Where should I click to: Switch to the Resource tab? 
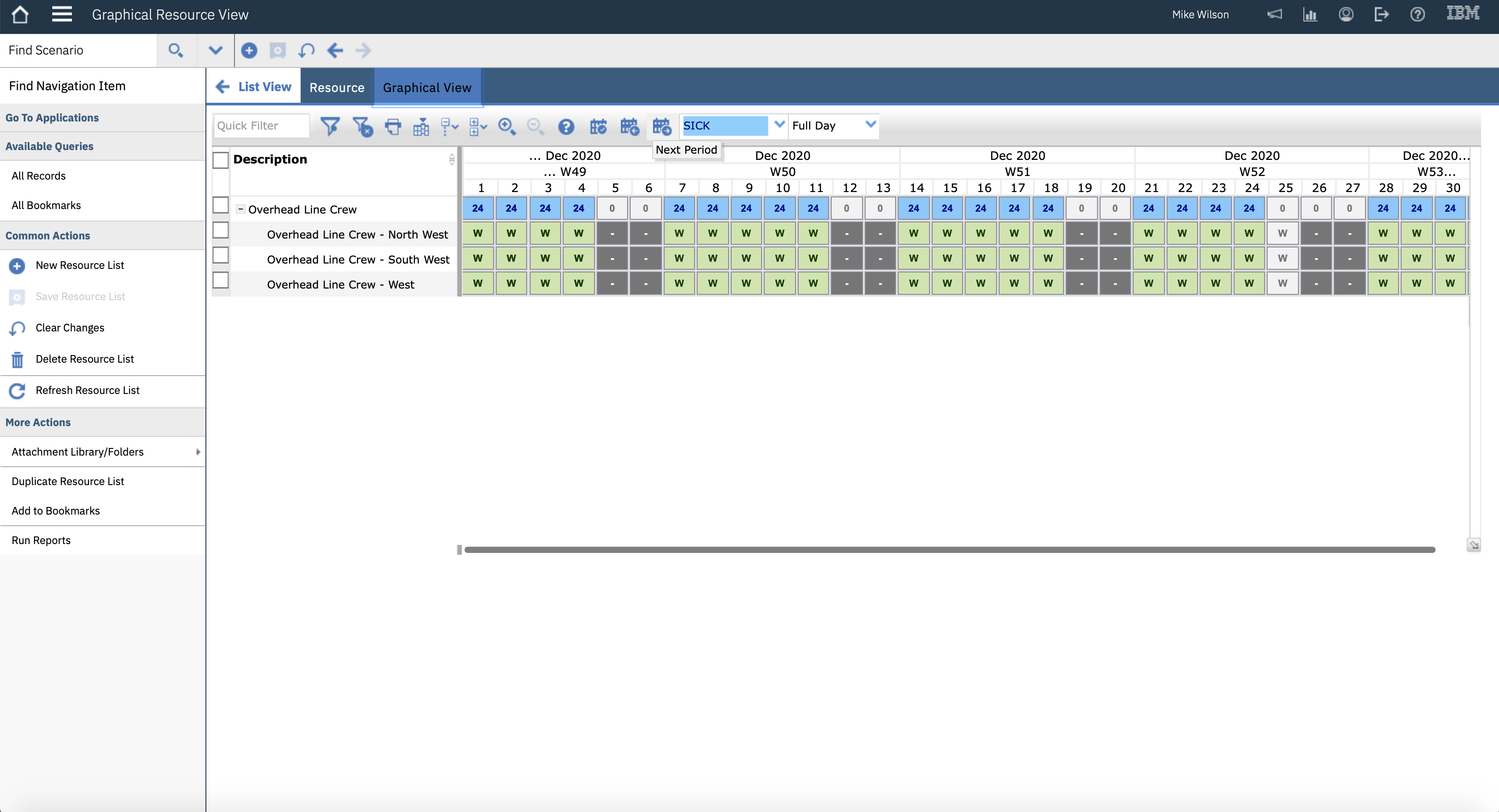(x=336, y=87)
